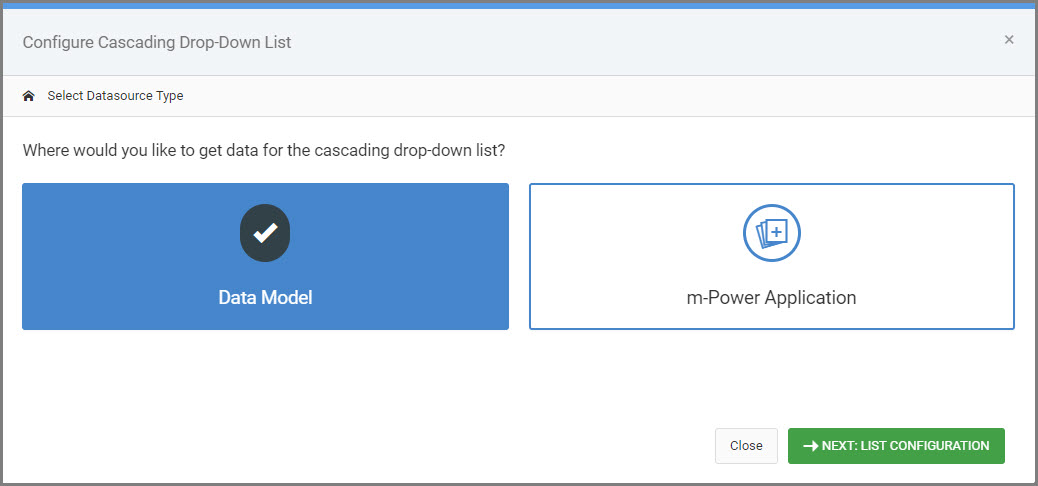Click the stacked pages plus icon
This screenshot has height=486, width=1038.
coord(772,232)
